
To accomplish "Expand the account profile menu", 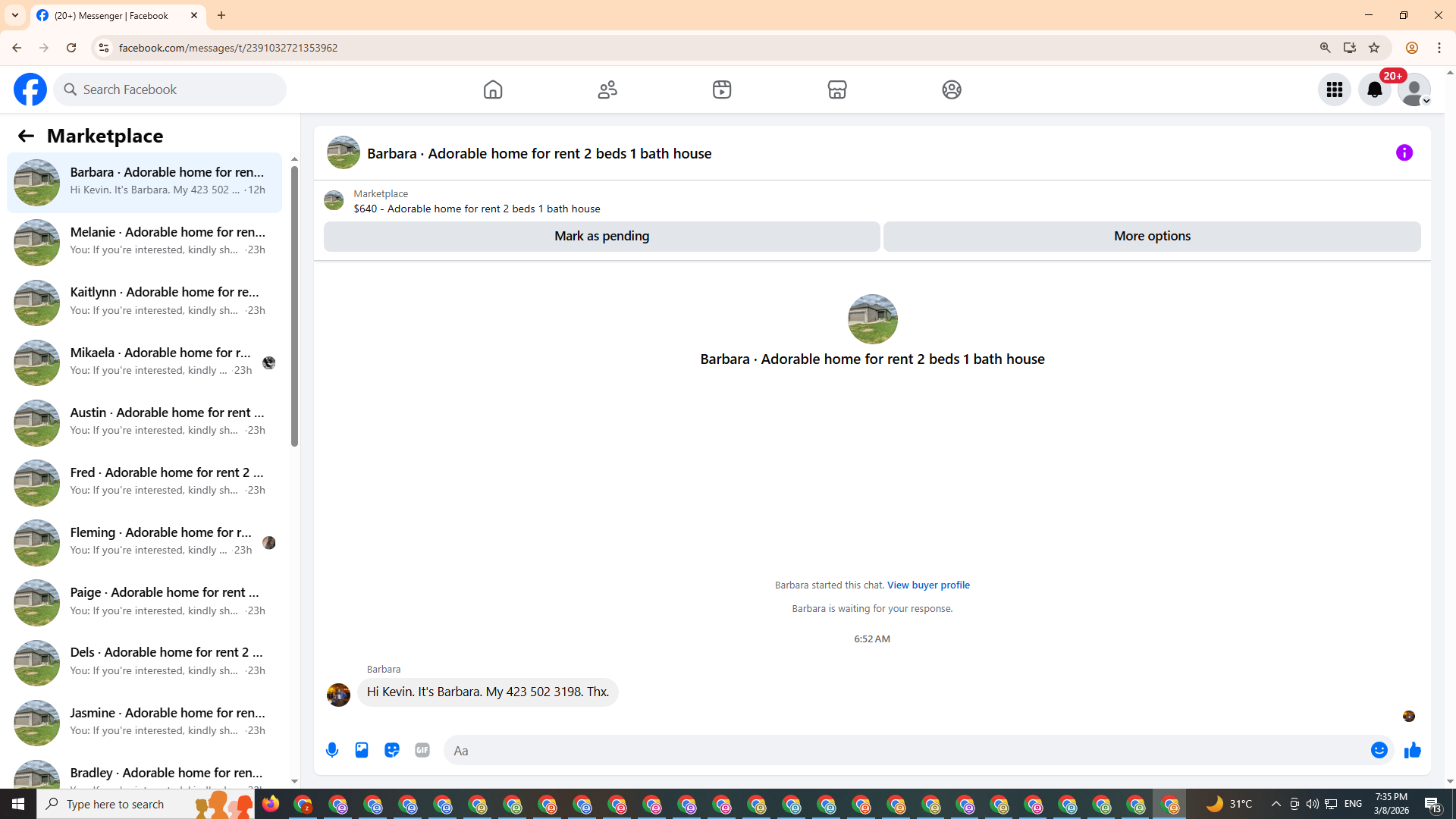I will 1414,89.
